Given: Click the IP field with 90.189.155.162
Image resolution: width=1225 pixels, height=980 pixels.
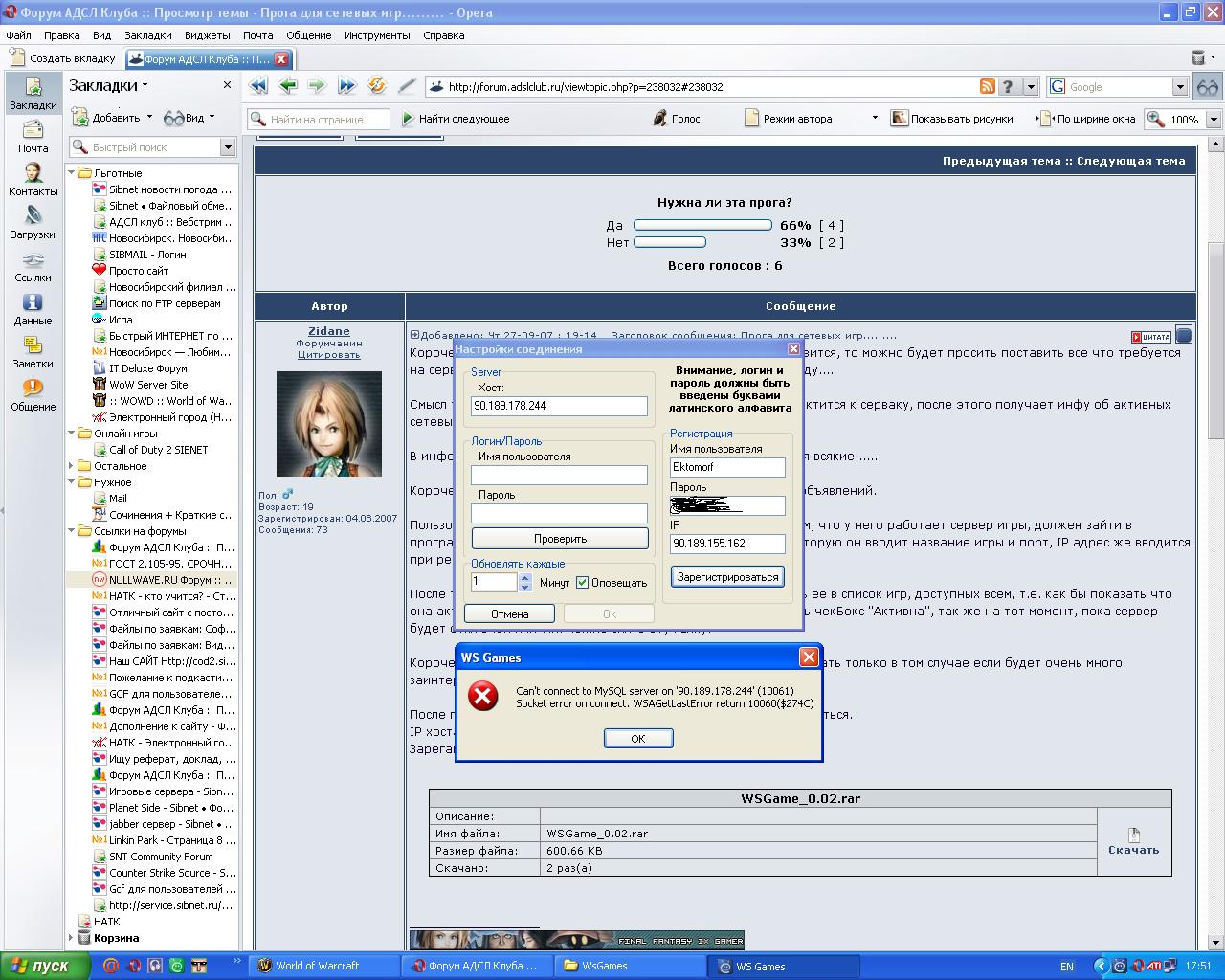Looking at the screenshot, I should [x=727, y=544].
